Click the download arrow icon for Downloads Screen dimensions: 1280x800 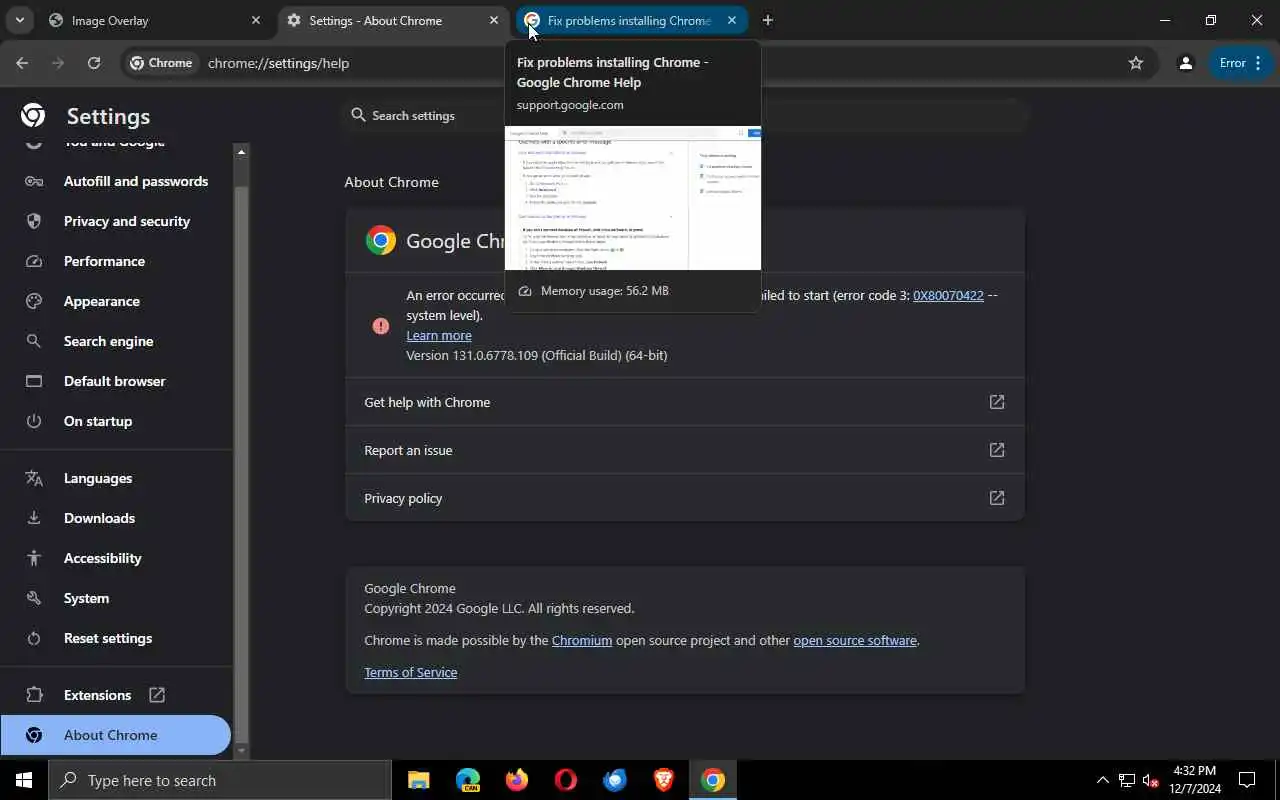[34, 518]
